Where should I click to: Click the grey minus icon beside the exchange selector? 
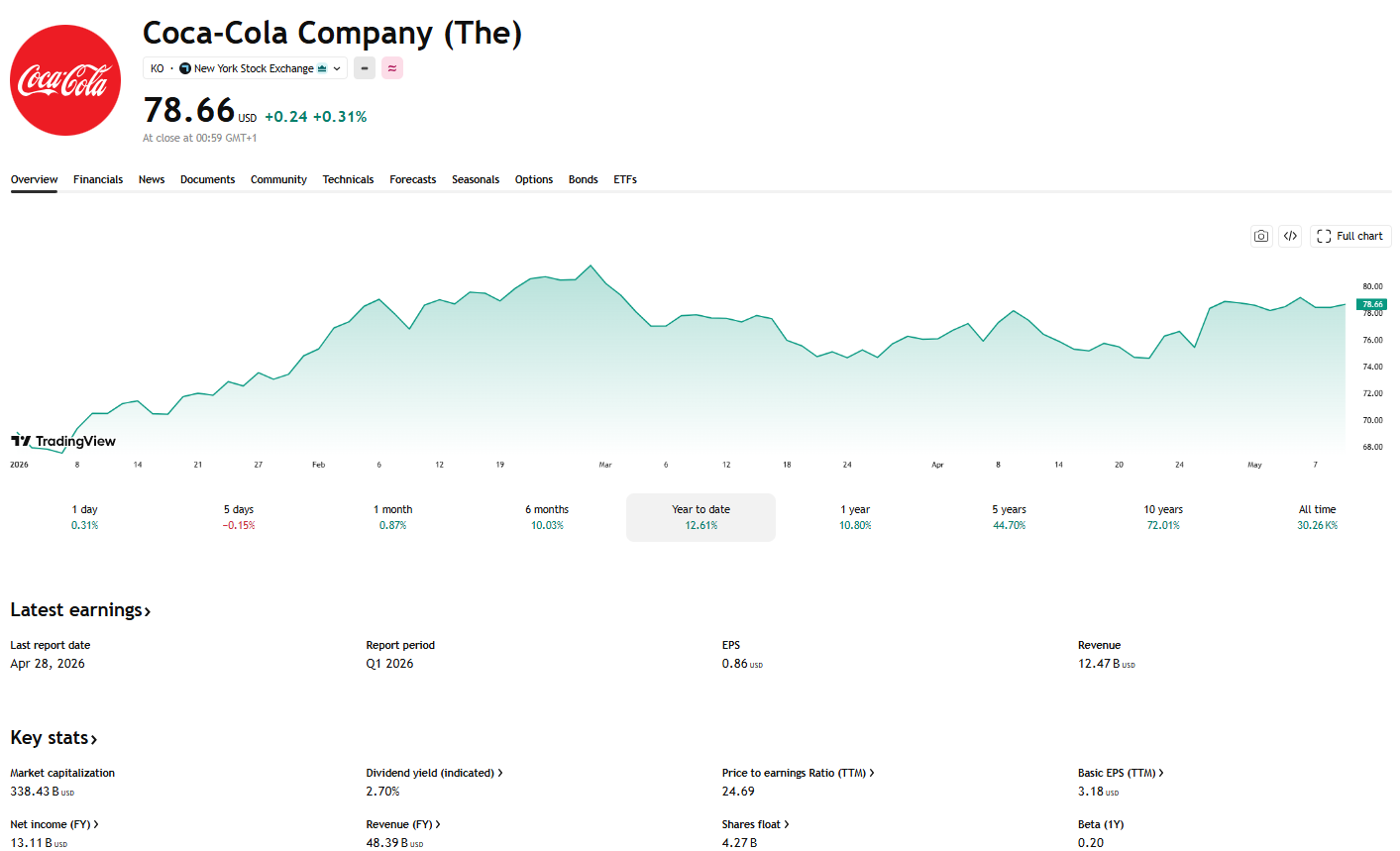pyautogui.click(x=365, y=68)
